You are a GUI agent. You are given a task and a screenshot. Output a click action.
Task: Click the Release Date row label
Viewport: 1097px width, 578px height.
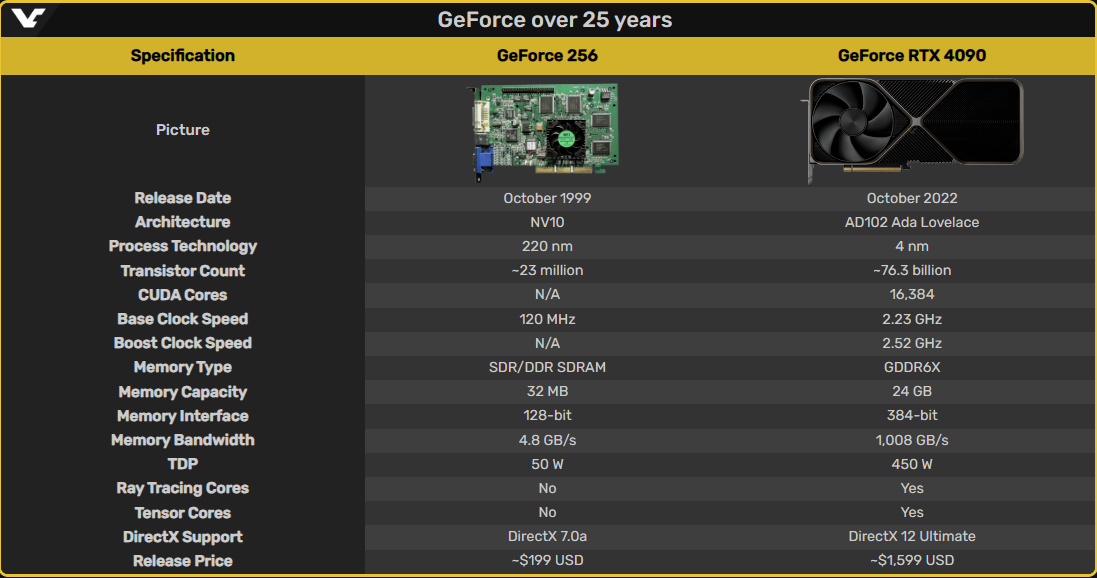(183, 198)
